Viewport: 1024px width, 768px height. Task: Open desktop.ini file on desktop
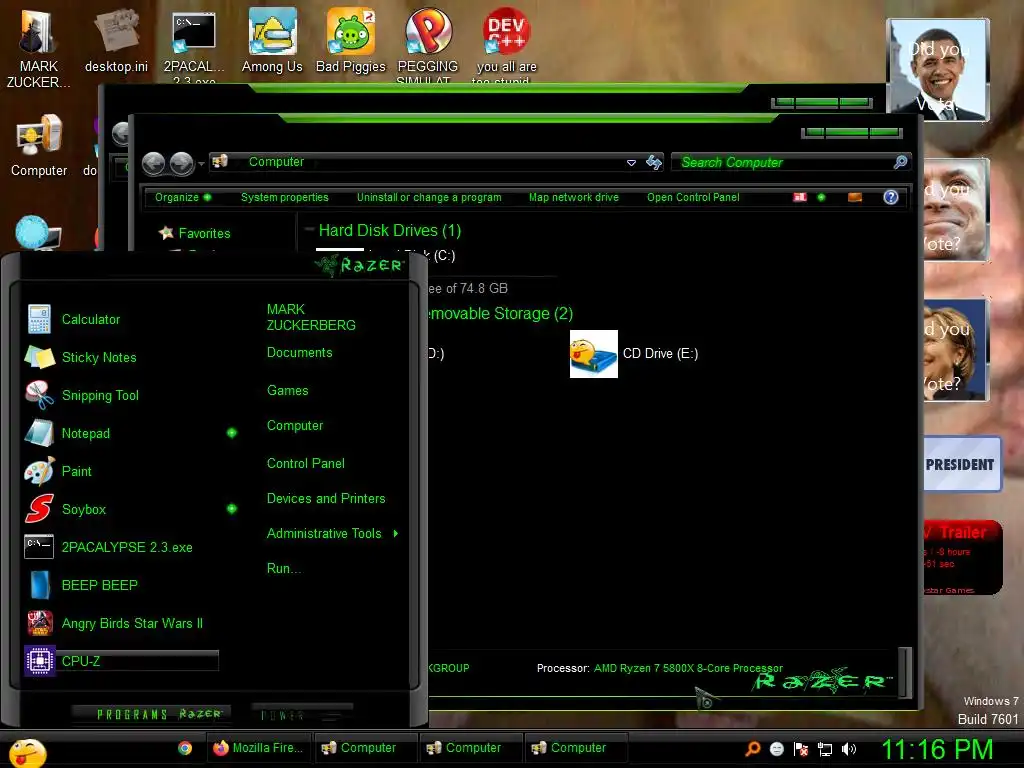(116, 40)
